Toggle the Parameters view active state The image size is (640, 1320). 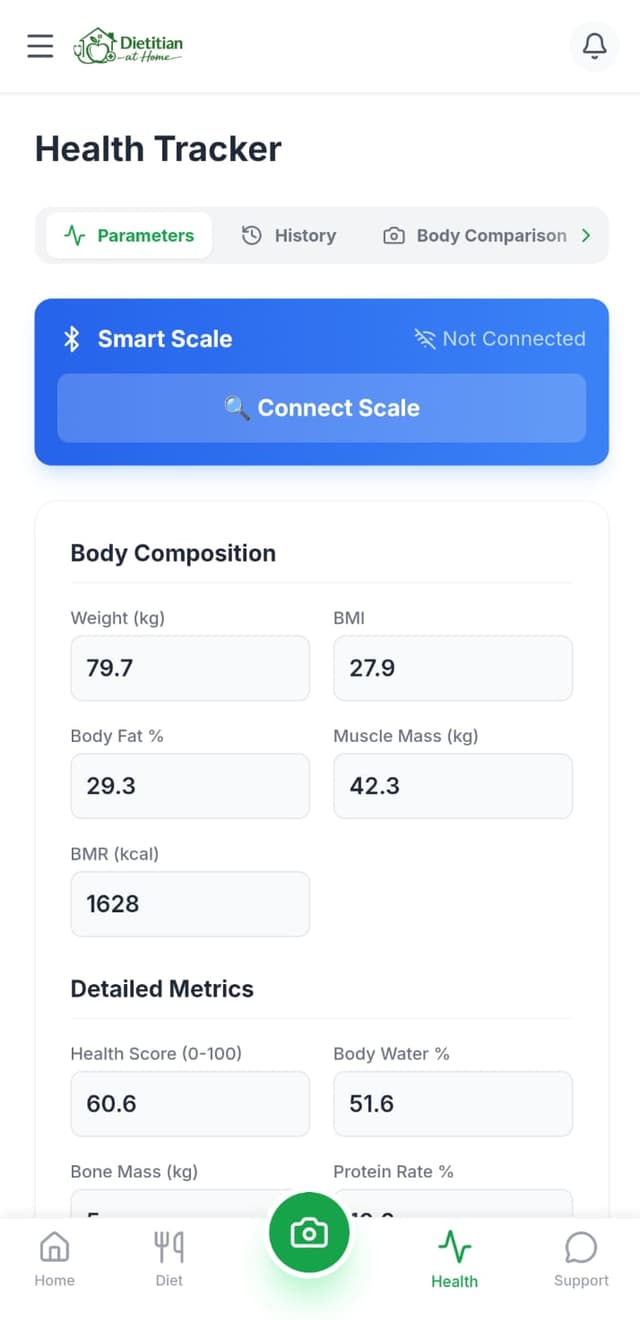click(129, 235)
